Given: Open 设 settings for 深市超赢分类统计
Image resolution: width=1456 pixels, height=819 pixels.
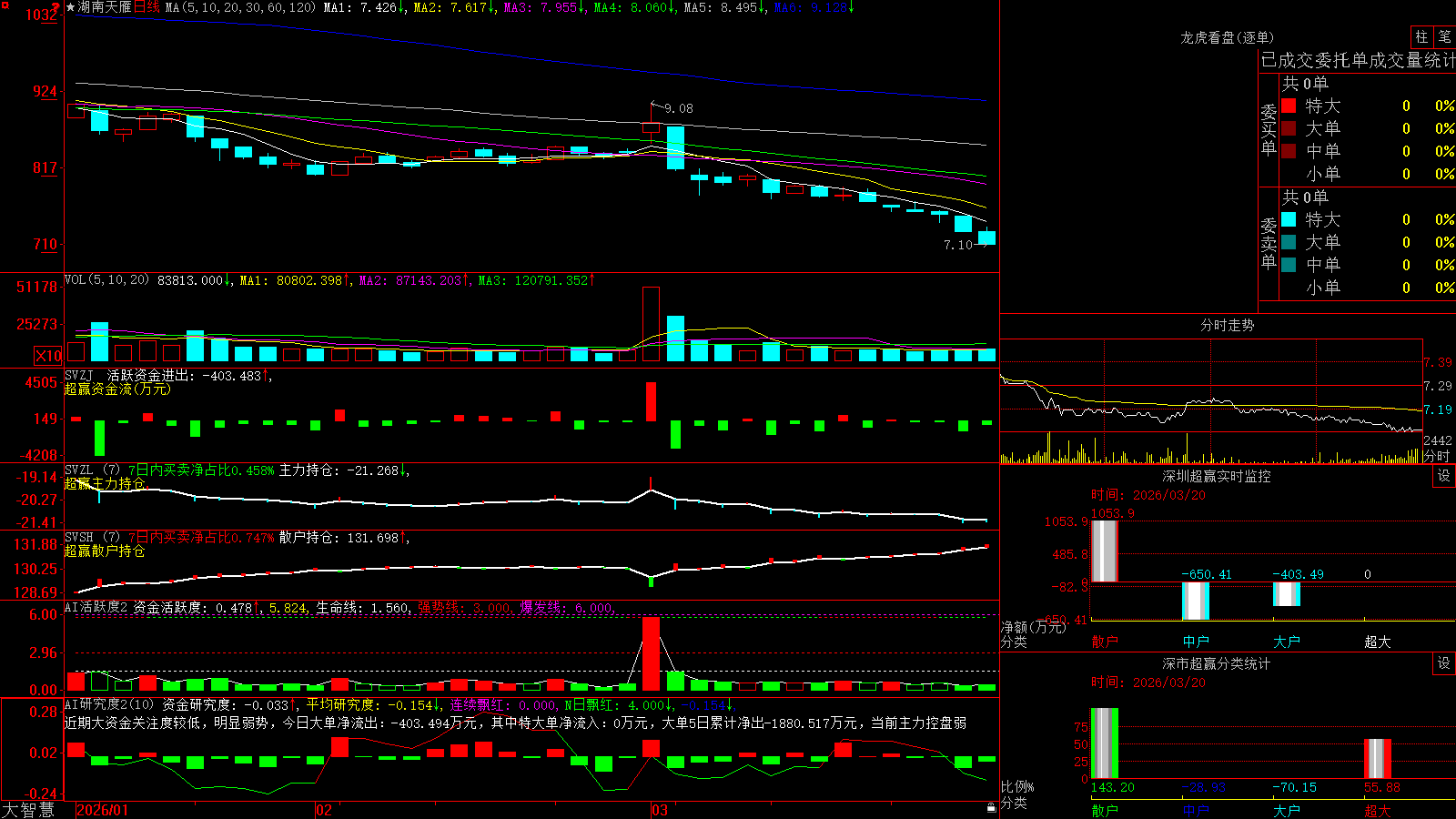Looking at the screenshot, I should pos(1444,663).
